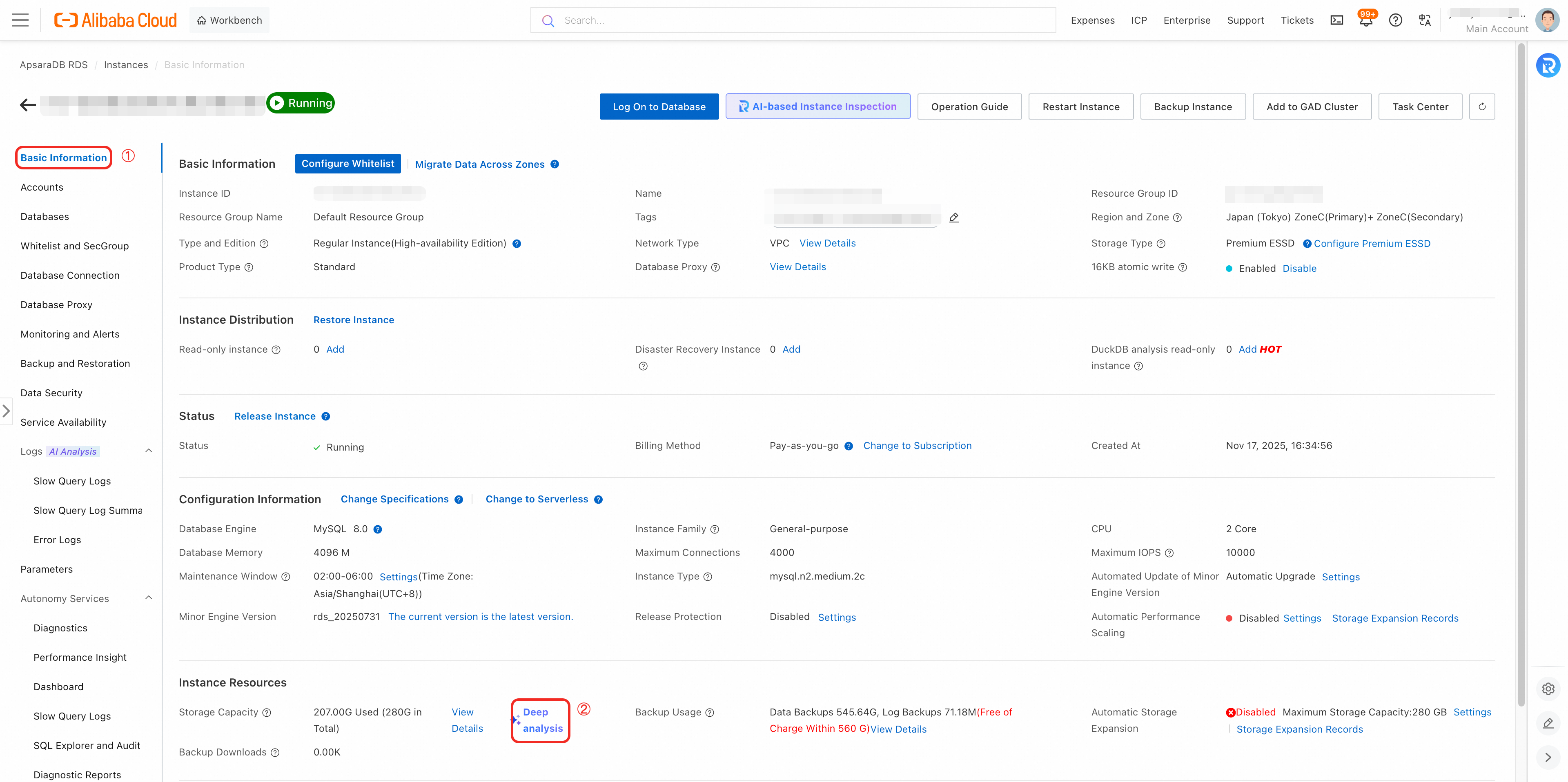Collapse the Logs sidebar section
This screenshot has width=1568, height=782.
149,451
